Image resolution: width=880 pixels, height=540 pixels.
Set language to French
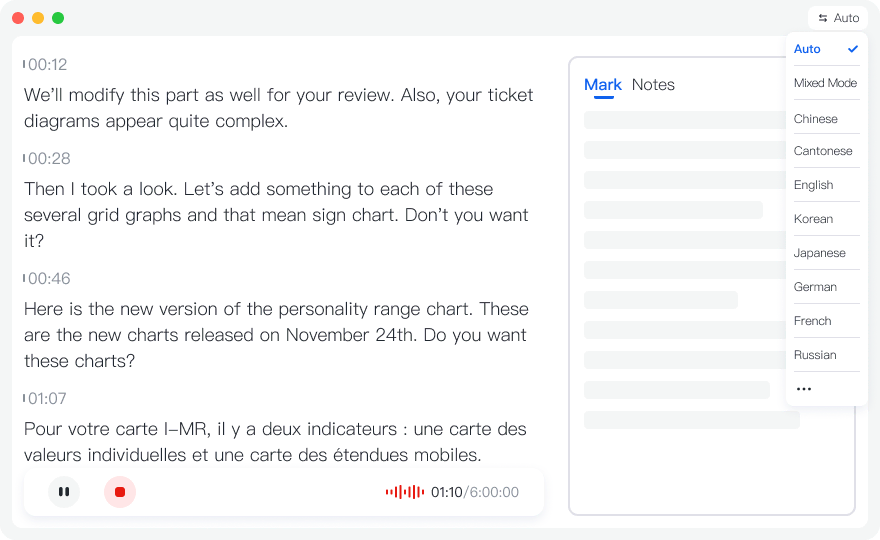813,321
